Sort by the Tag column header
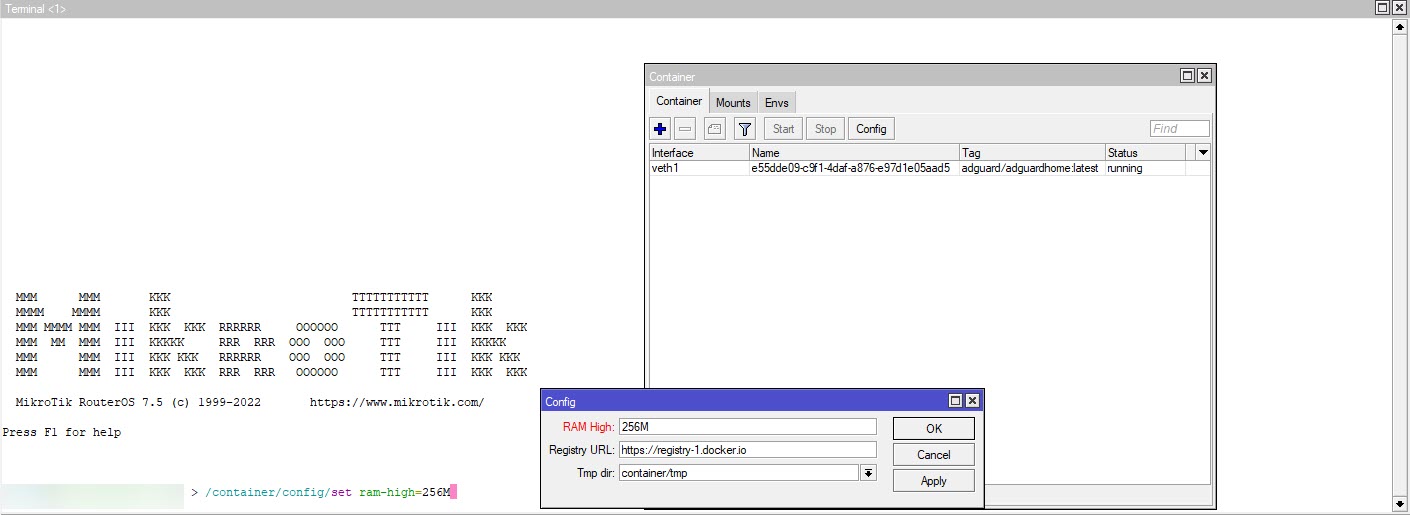The width and height of the screenshot is (1410, 515). pyautogui.click(x=1032, y=153)
